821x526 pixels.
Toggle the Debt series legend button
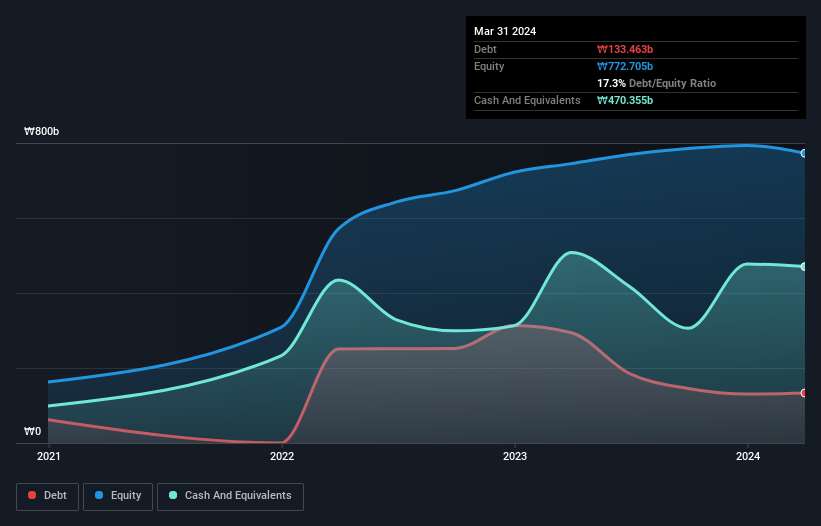click(48, 496)
